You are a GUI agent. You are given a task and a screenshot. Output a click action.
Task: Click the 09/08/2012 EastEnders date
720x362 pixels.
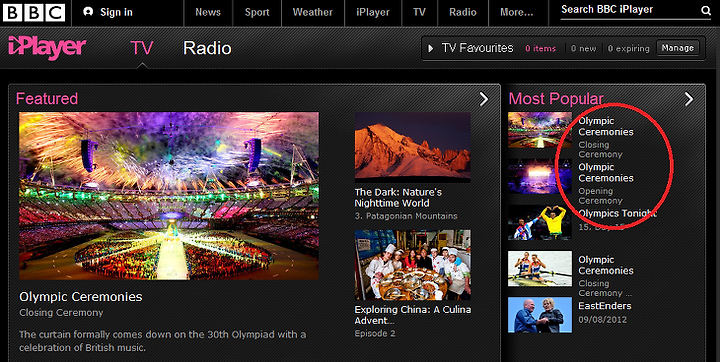602,320
